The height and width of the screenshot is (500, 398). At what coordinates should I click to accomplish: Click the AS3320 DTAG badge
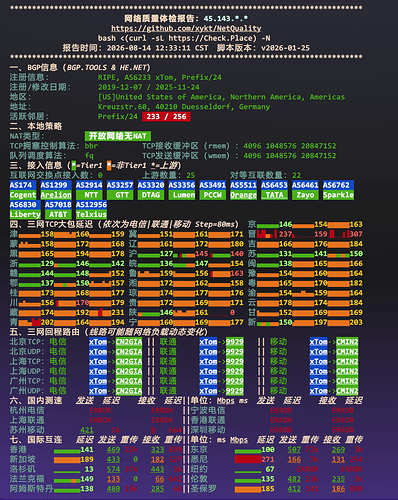[x=151, y=190]
